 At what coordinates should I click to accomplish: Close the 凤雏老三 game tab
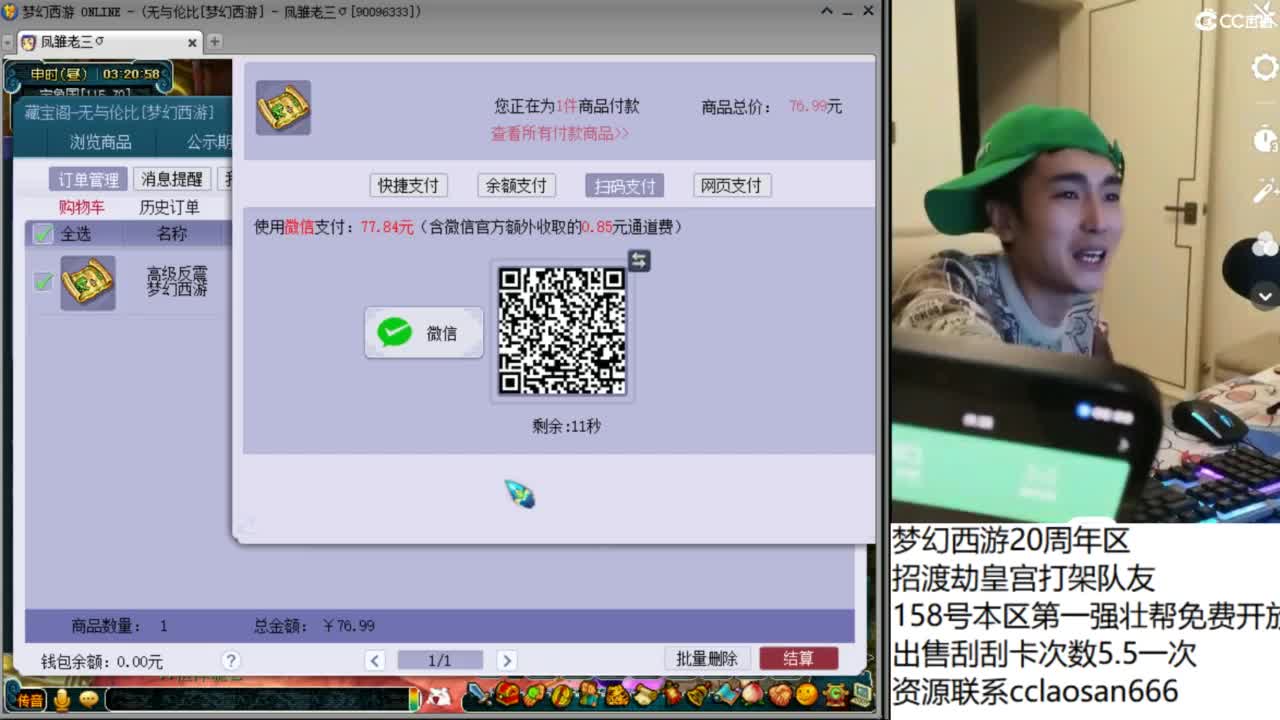[x=192, y=43]
